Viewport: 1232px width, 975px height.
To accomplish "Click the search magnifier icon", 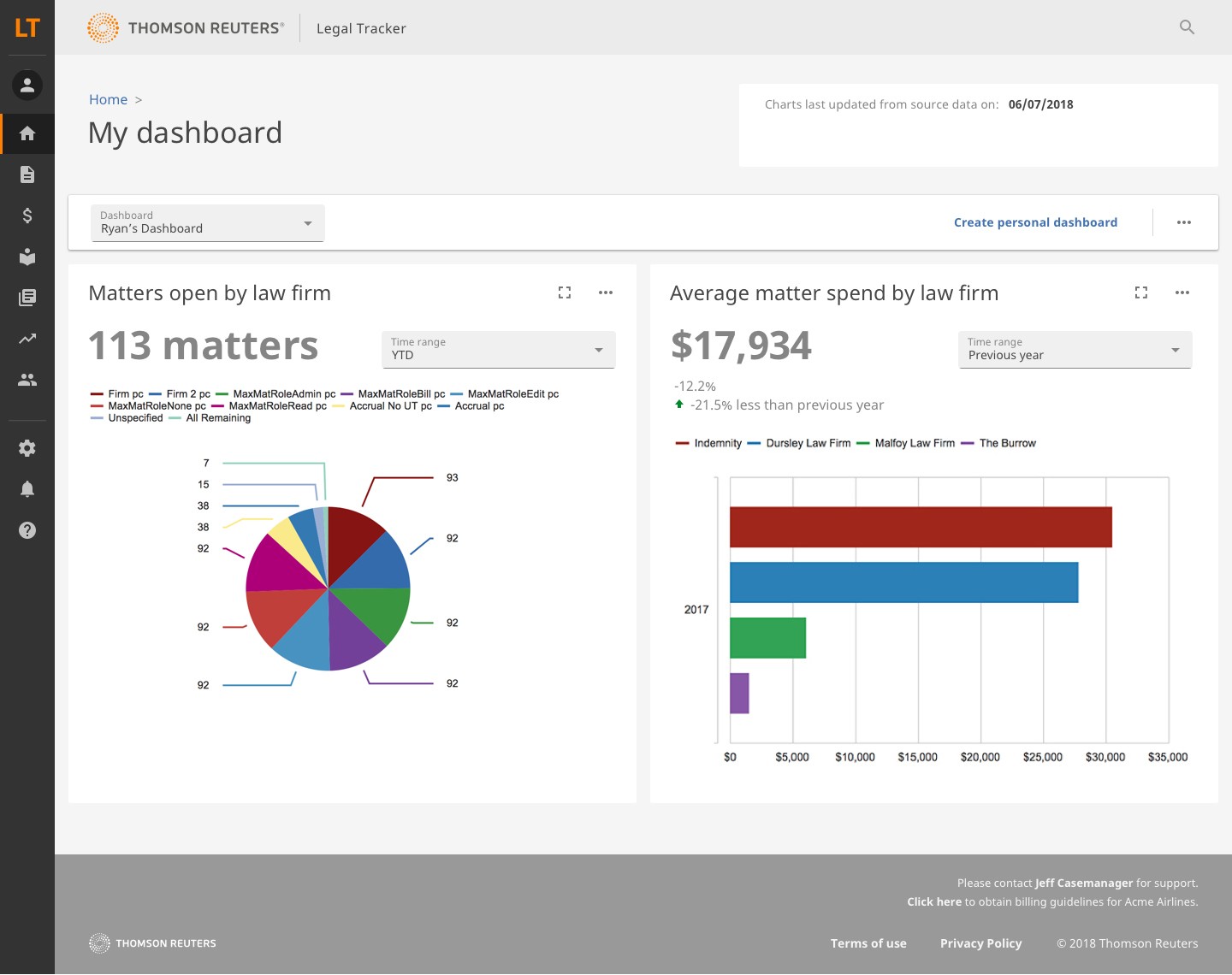I will (x=1187, y=27).
